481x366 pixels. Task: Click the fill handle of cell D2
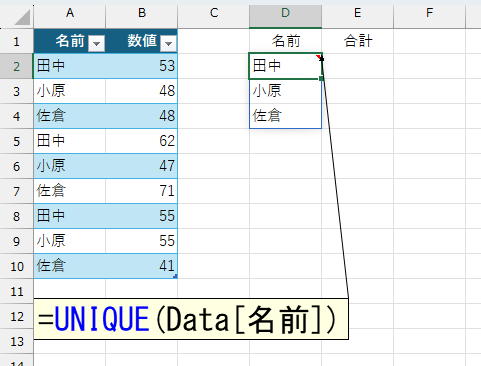(x=321, y=78)
